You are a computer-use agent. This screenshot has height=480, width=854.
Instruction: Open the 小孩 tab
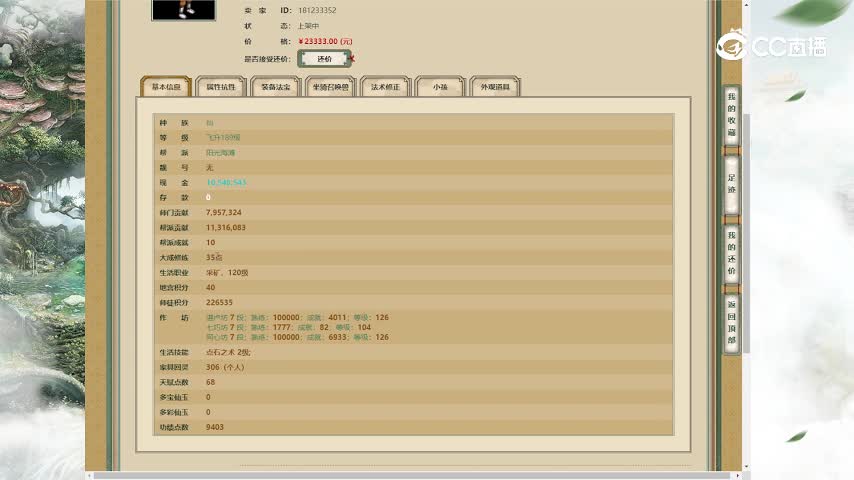coord(440,87)
